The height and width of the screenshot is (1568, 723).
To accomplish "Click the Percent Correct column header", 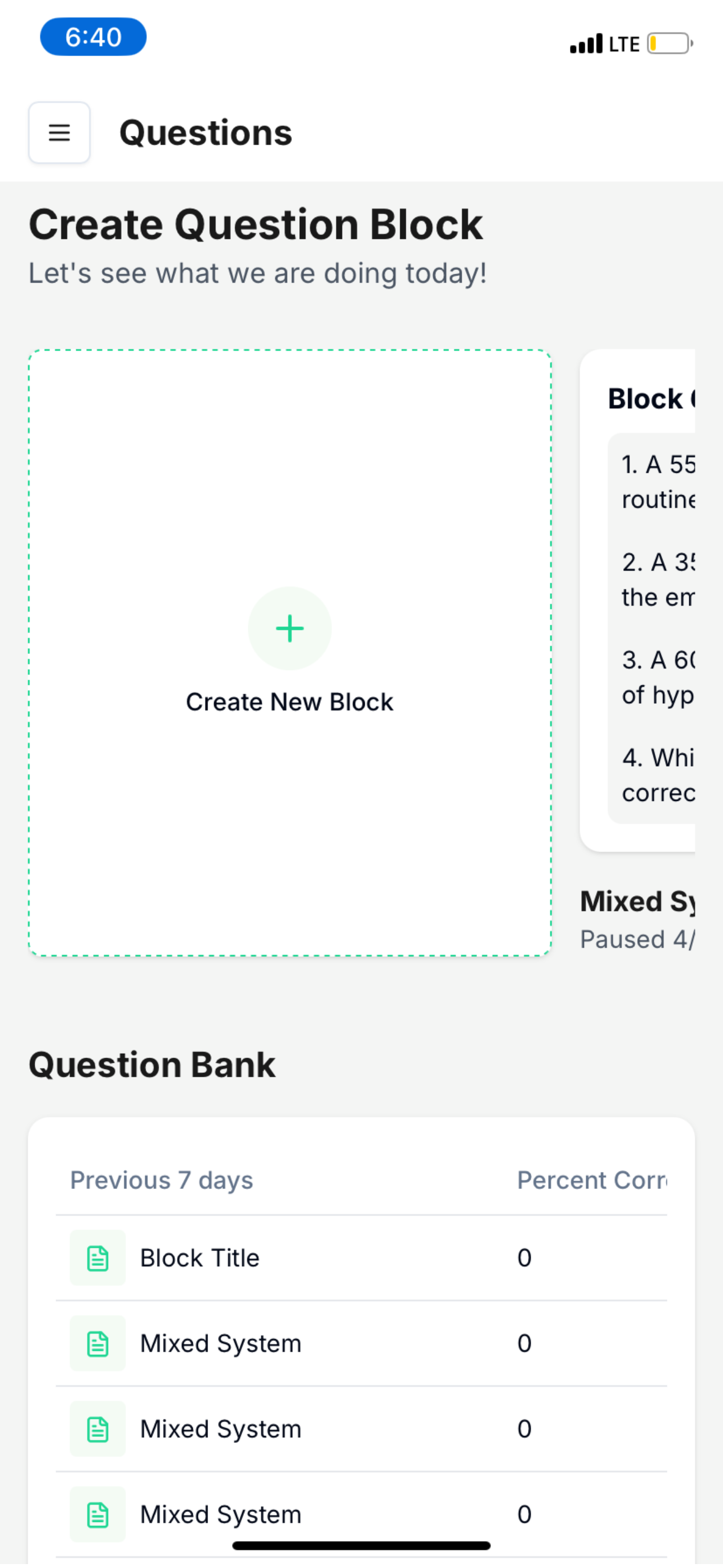I will (x=591, y=1180).
